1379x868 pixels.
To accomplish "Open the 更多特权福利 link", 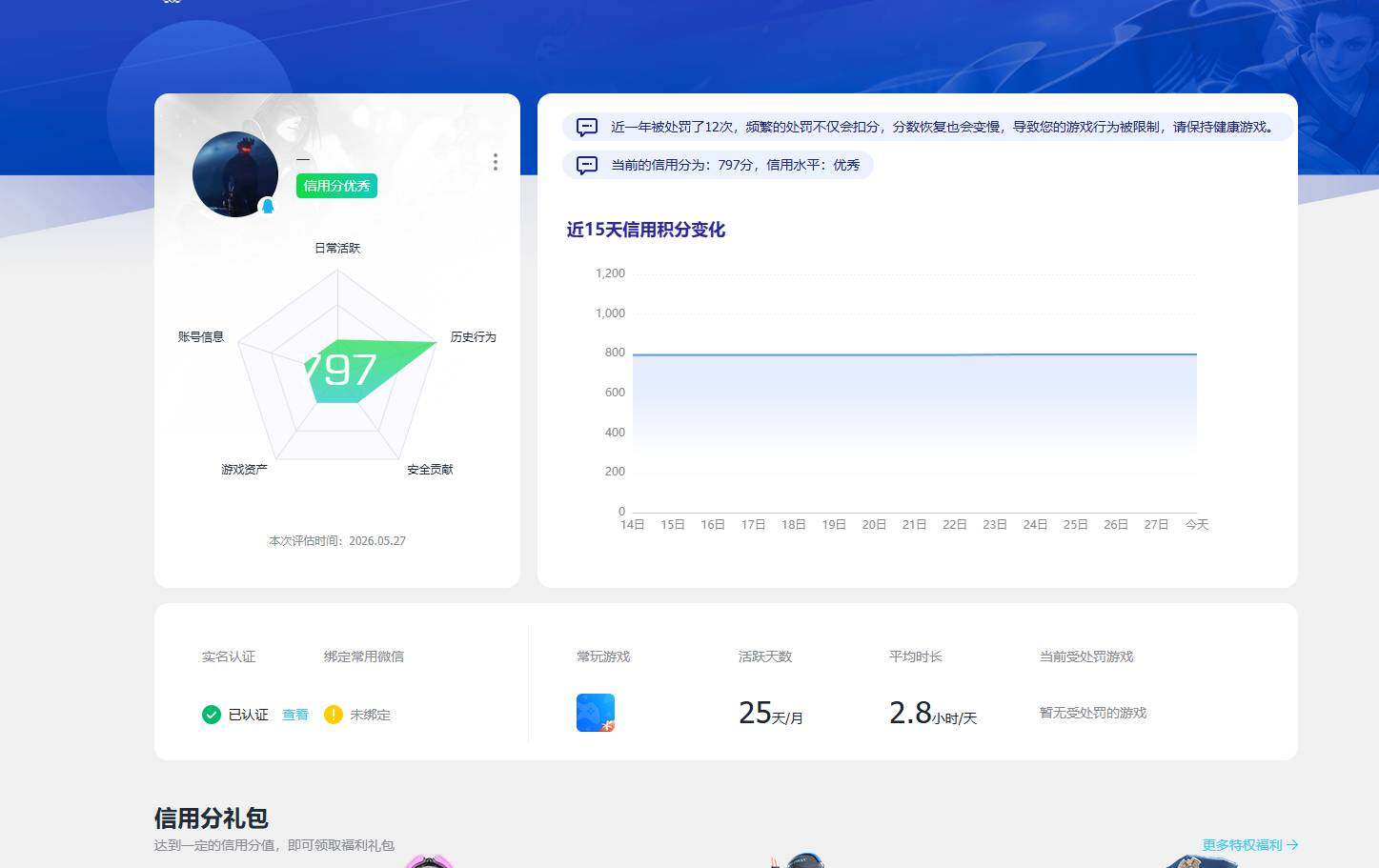I will tap(1250, 845).
